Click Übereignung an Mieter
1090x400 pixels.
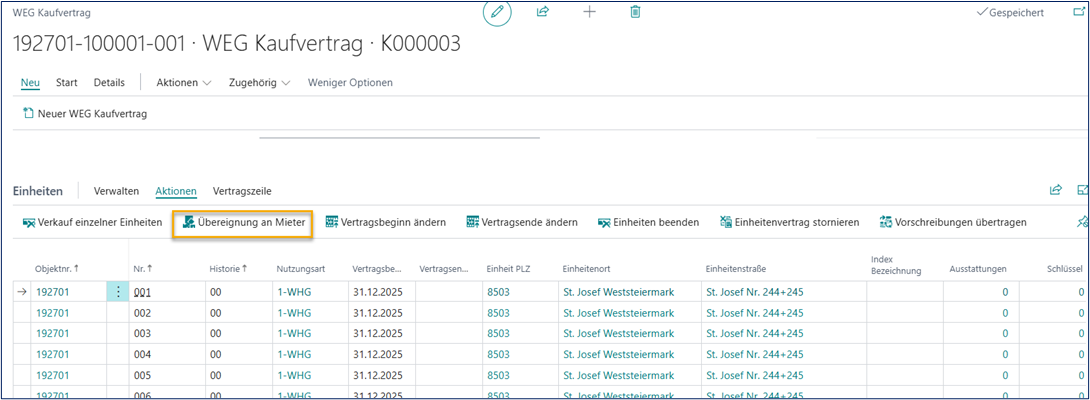[x=243, y=222]
